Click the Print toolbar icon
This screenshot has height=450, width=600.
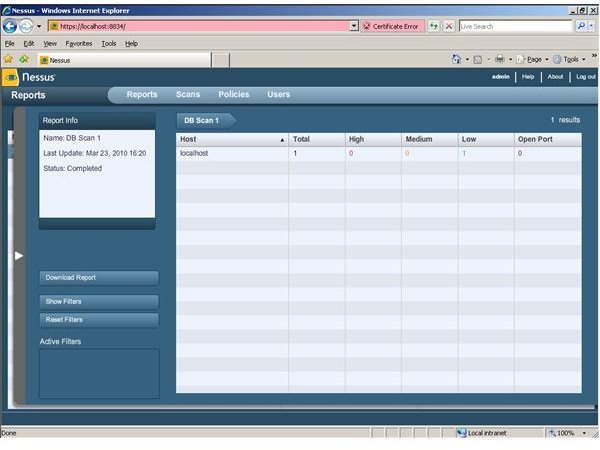[x=499, y=59]
